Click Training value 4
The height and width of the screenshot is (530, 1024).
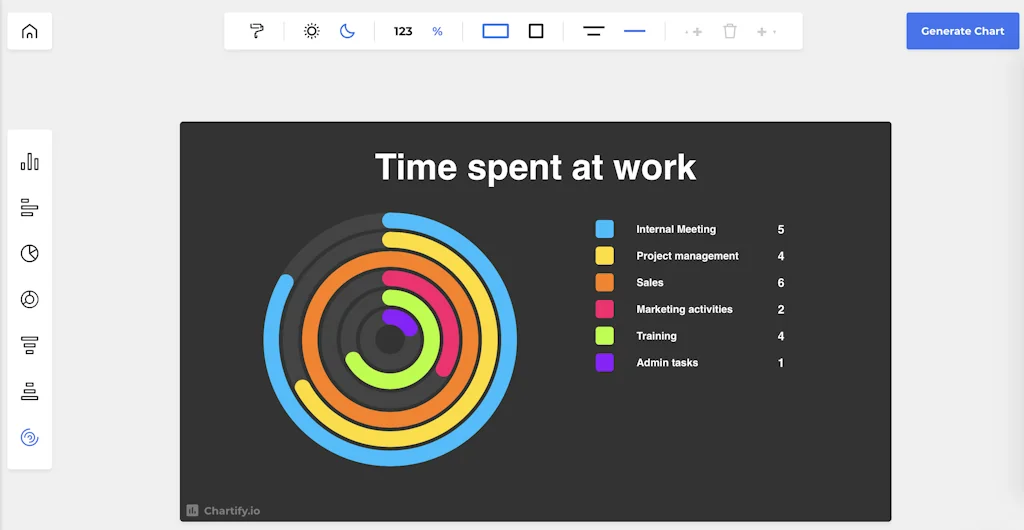click(780, 337)
